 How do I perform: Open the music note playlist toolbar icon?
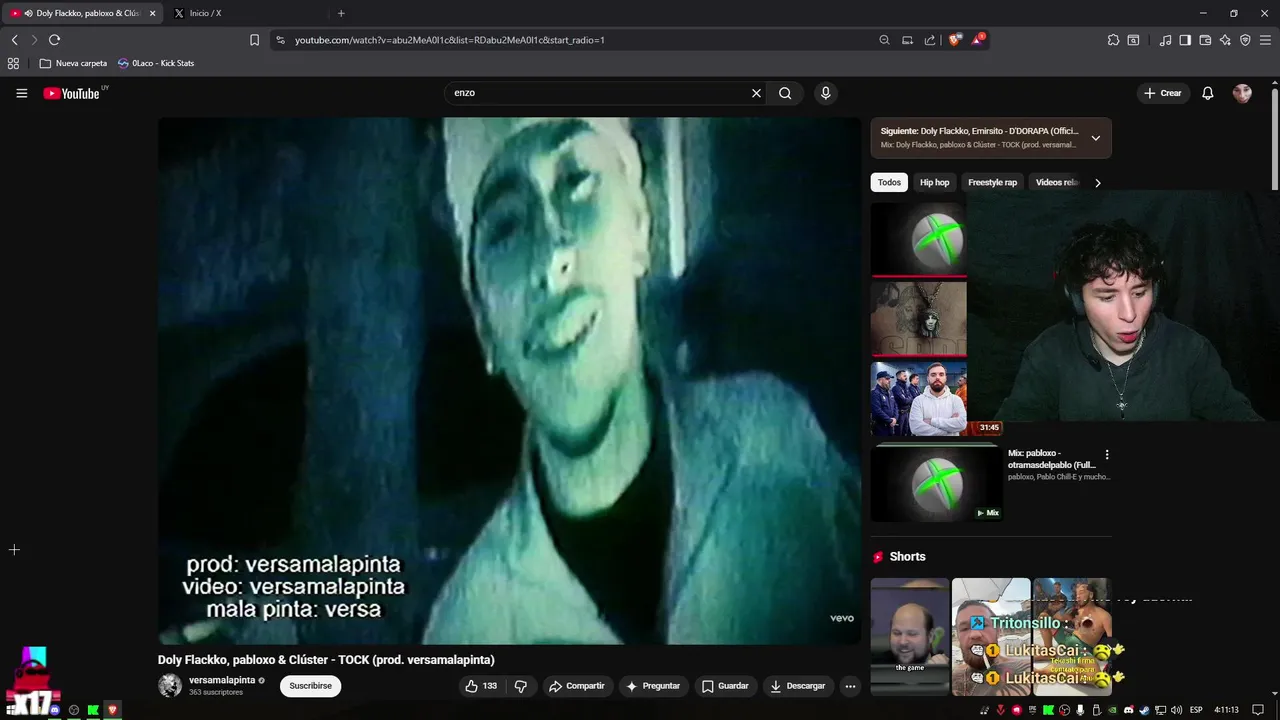point(1165,40)
